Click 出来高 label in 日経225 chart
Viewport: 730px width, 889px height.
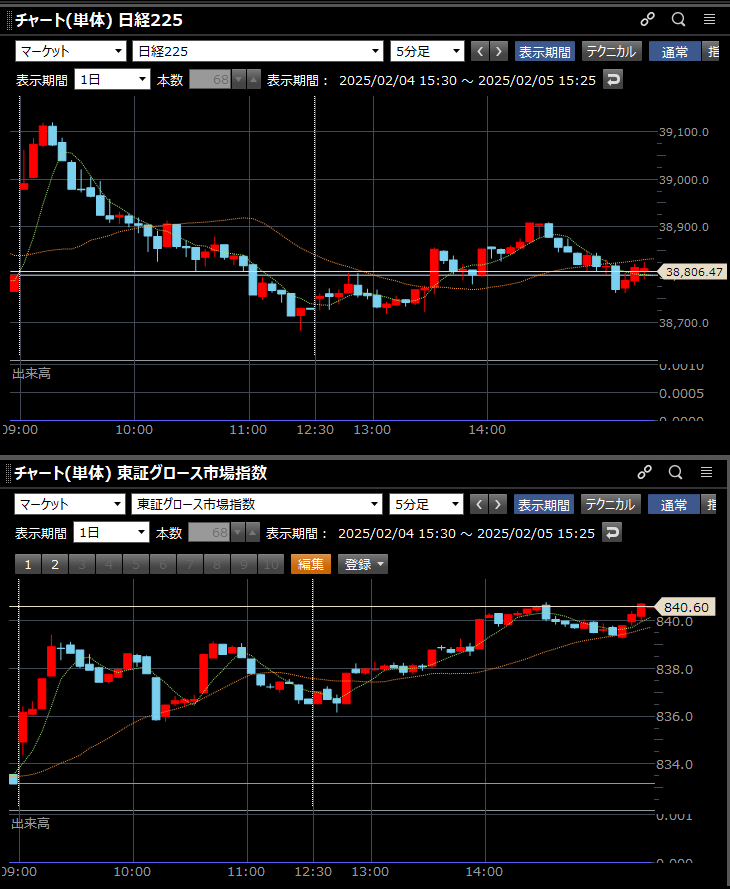[31, 373]
